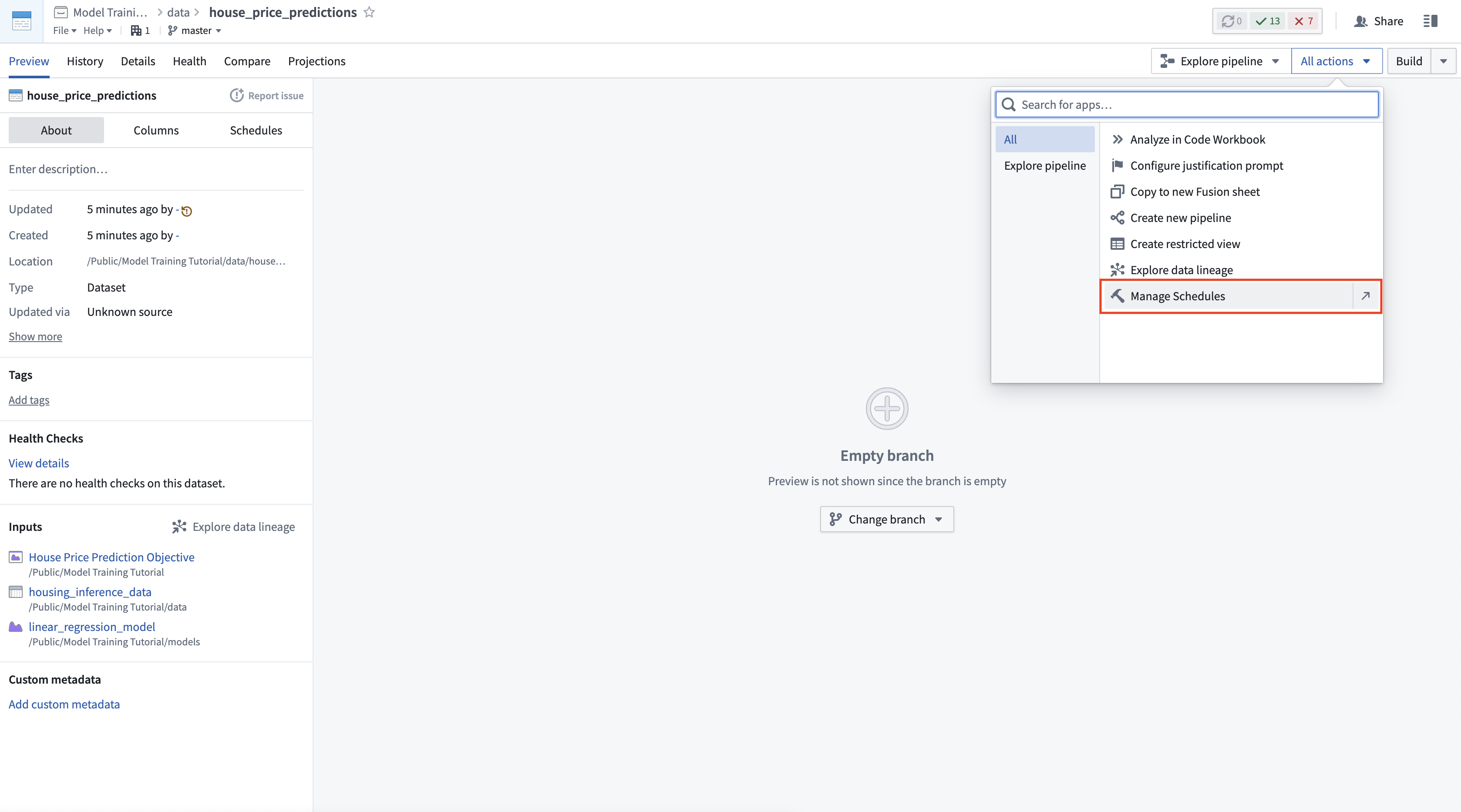This screenshot has height=812, width=1461.
Task: Click the Share button
Action: pos(1379,21)
